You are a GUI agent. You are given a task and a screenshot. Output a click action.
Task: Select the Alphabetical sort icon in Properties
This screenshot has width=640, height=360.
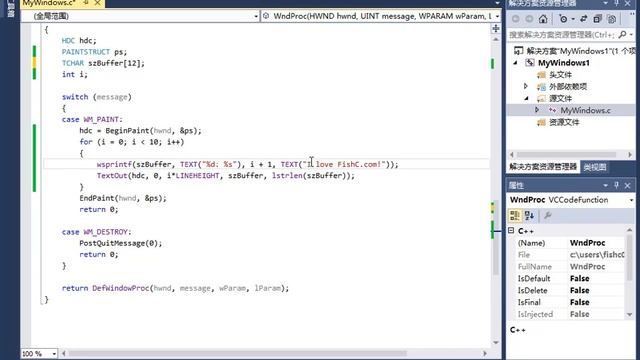click(529, 216)
